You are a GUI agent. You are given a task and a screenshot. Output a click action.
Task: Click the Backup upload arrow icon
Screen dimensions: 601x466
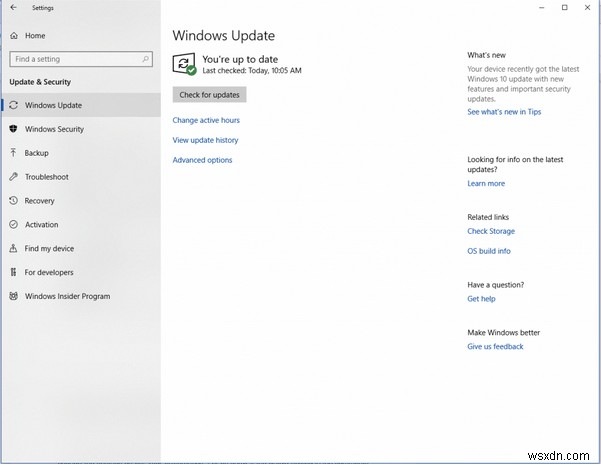tap(13, 153)
